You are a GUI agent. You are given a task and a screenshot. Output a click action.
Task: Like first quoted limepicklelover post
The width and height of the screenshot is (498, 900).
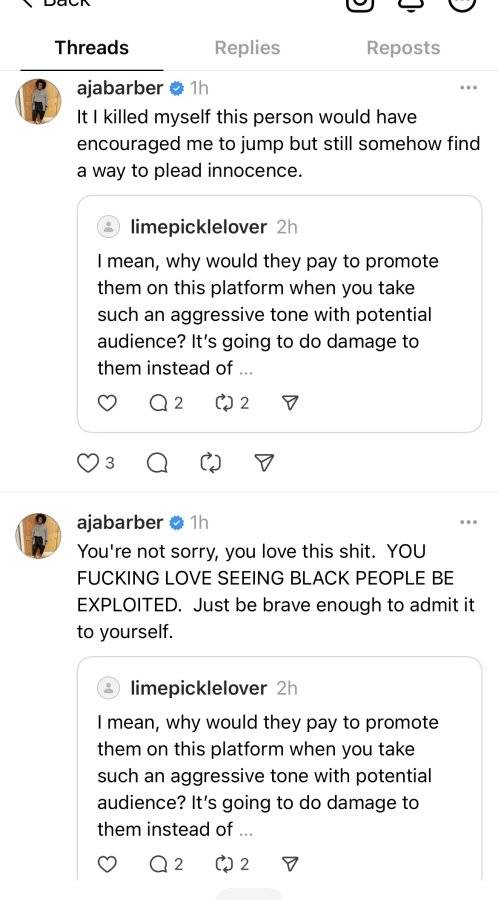tap(107, 404)
